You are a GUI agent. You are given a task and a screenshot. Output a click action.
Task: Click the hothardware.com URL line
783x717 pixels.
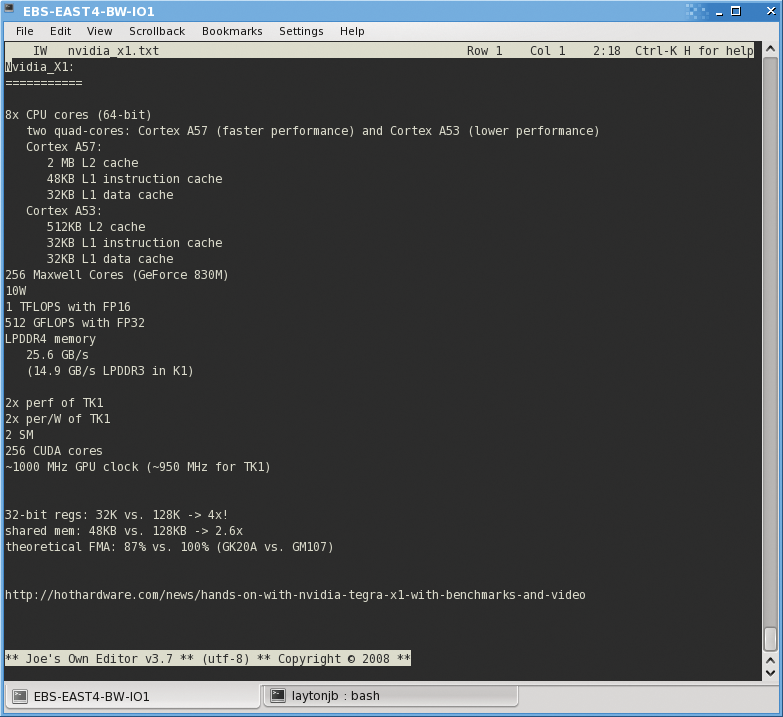[295, 595]
